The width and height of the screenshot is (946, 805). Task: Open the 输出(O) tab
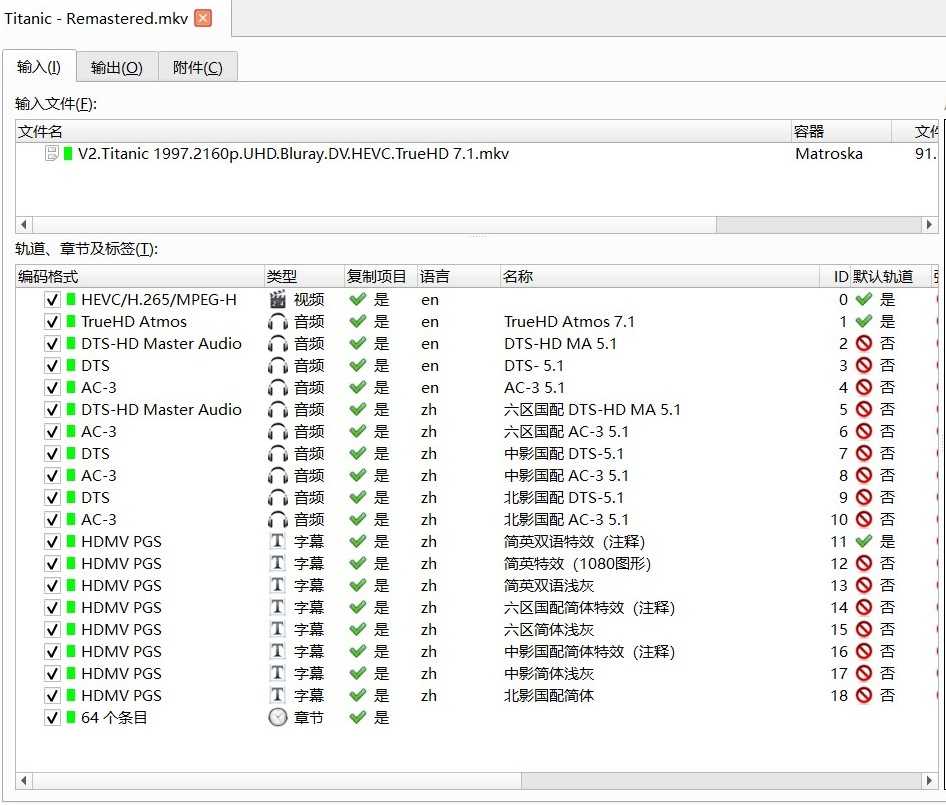coord(116,67)
